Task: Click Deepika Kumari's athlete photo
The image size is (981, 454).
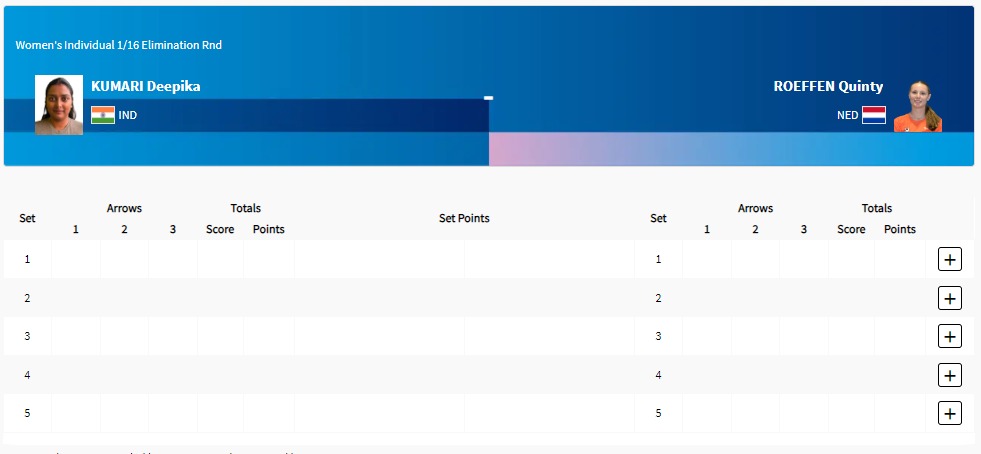Action: [x=59, y=105]
